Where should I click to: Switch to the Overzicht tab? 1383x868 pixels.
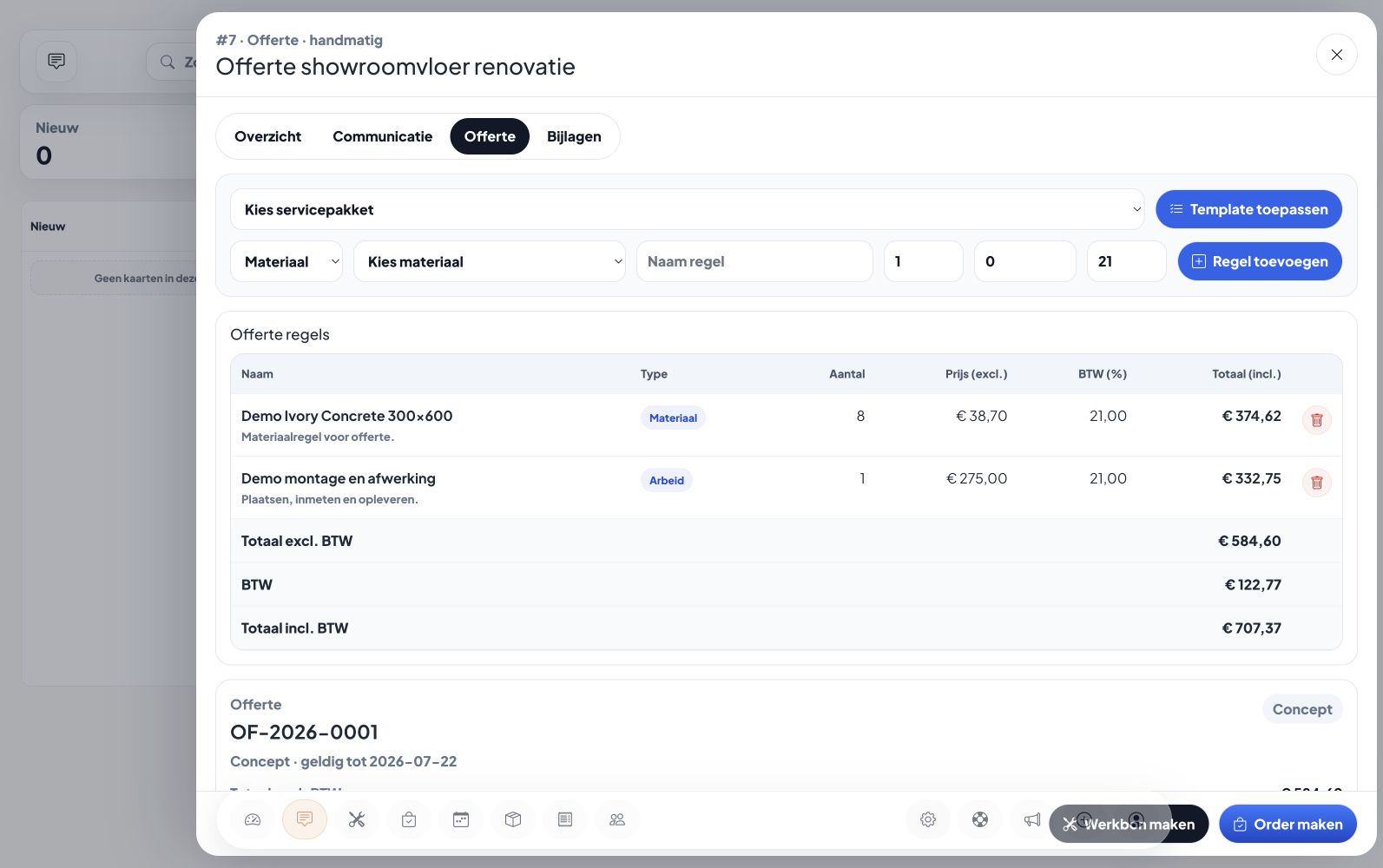267,136
